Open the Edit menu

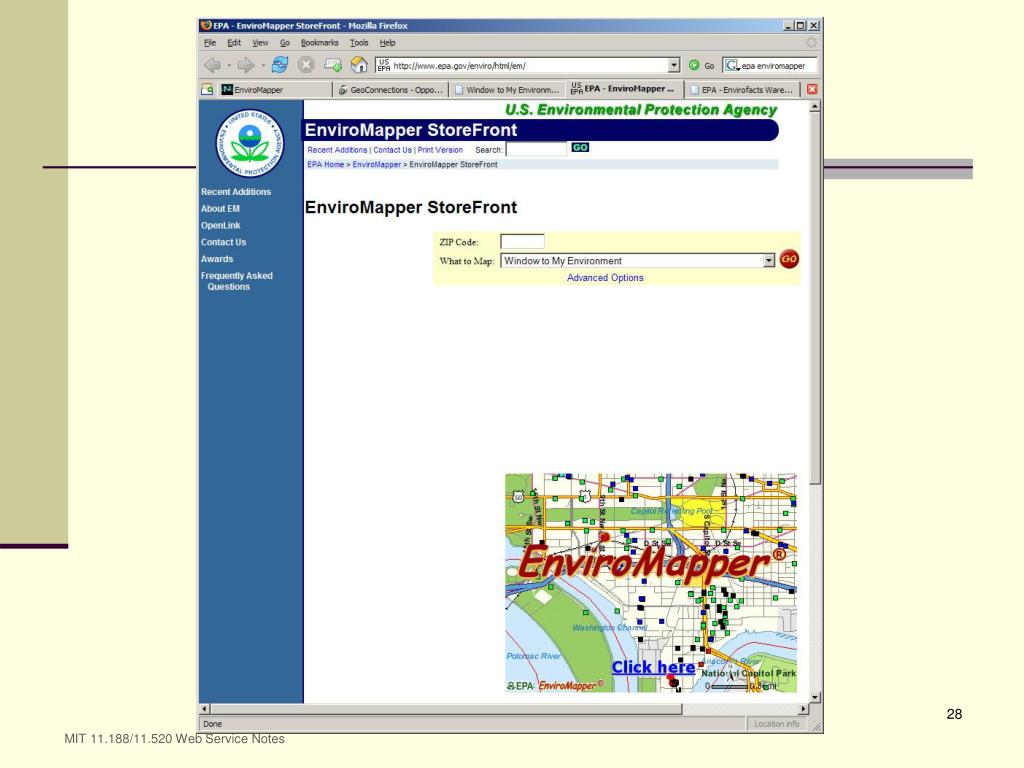234,43
